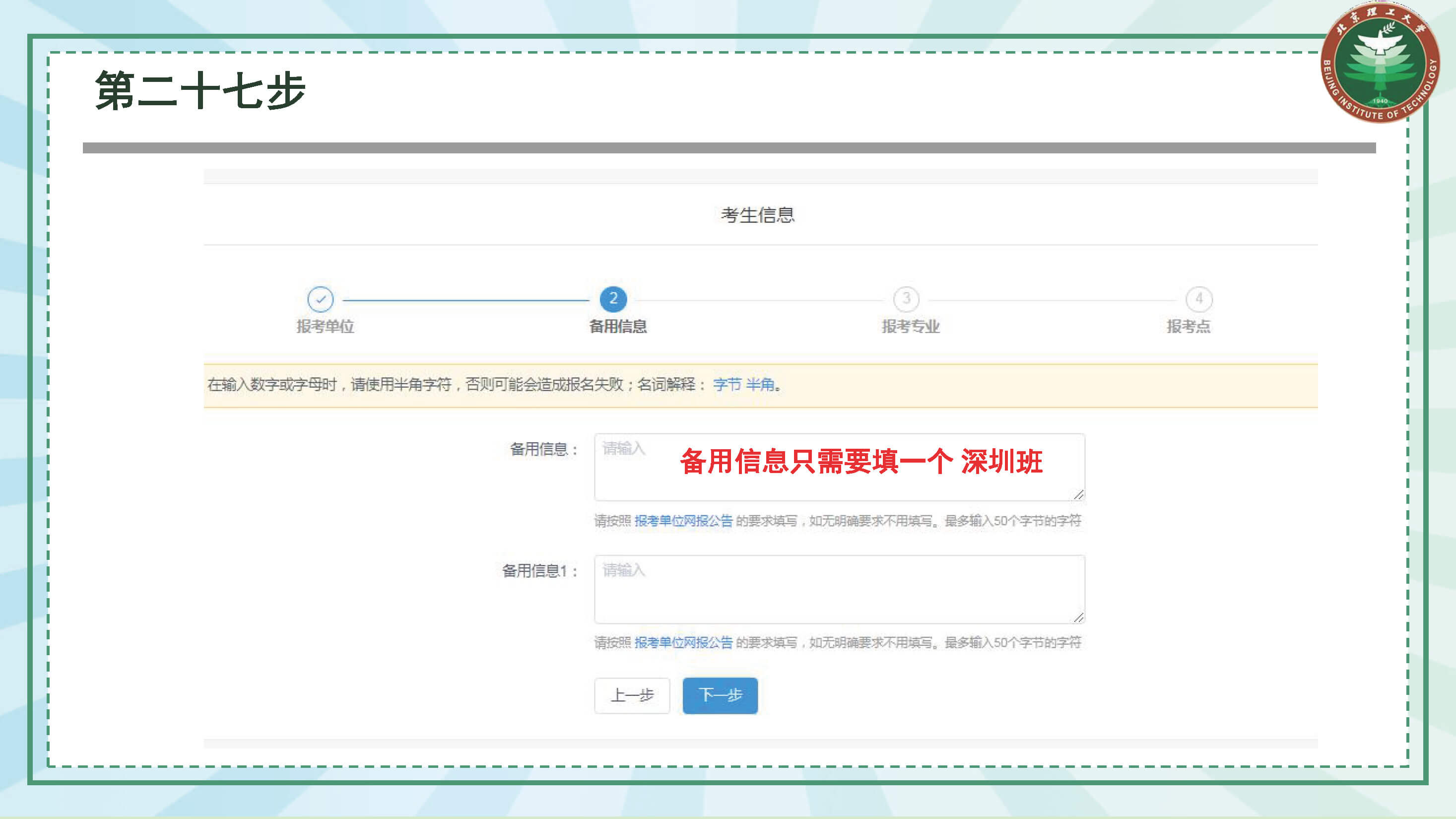
Task: Click the step 3 circle icon
Action: pyautogui.click(x=906, y=299)
